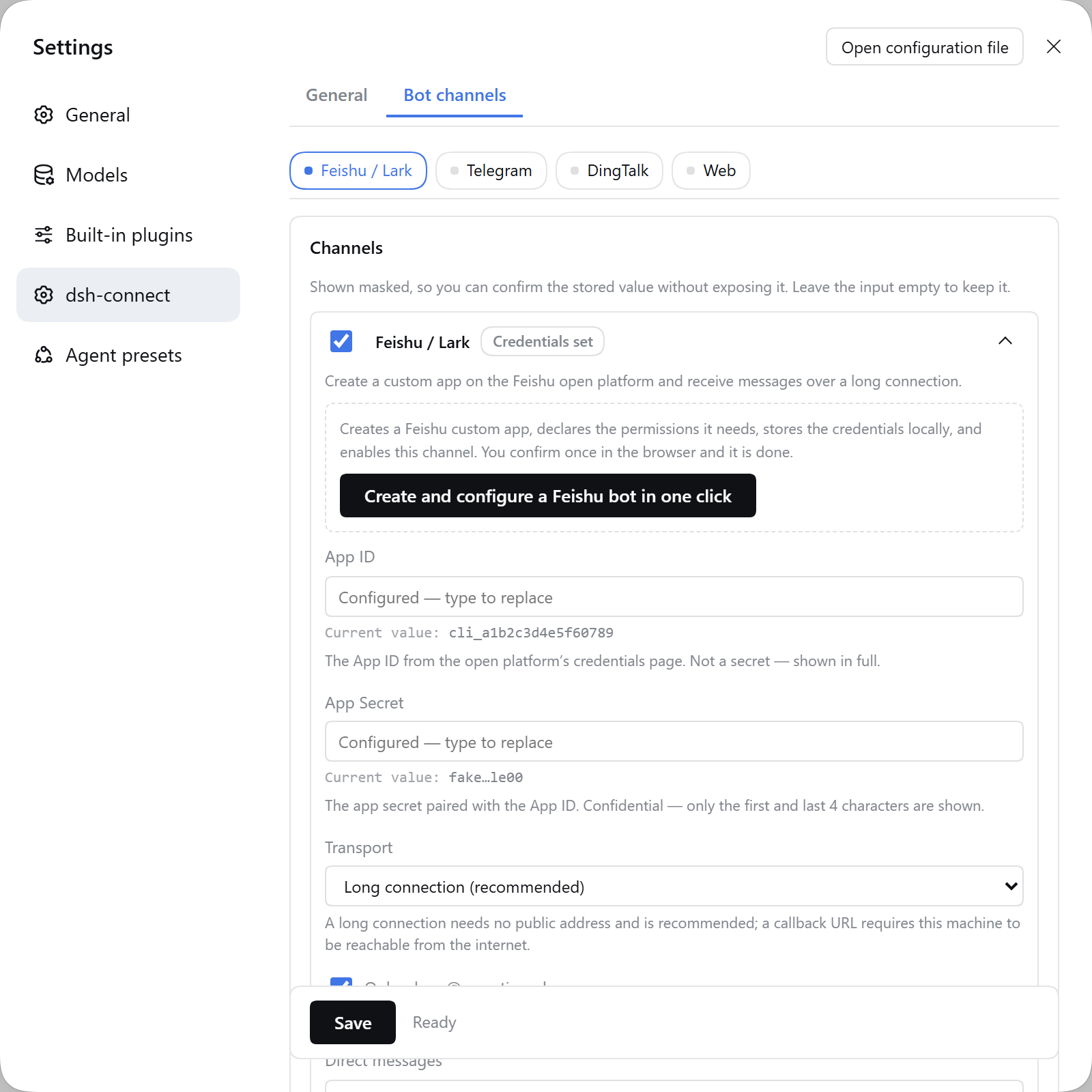Choose the Telegram channel pill
Viewport: 1092px width, 1092px height.
(x=491, y=171)
